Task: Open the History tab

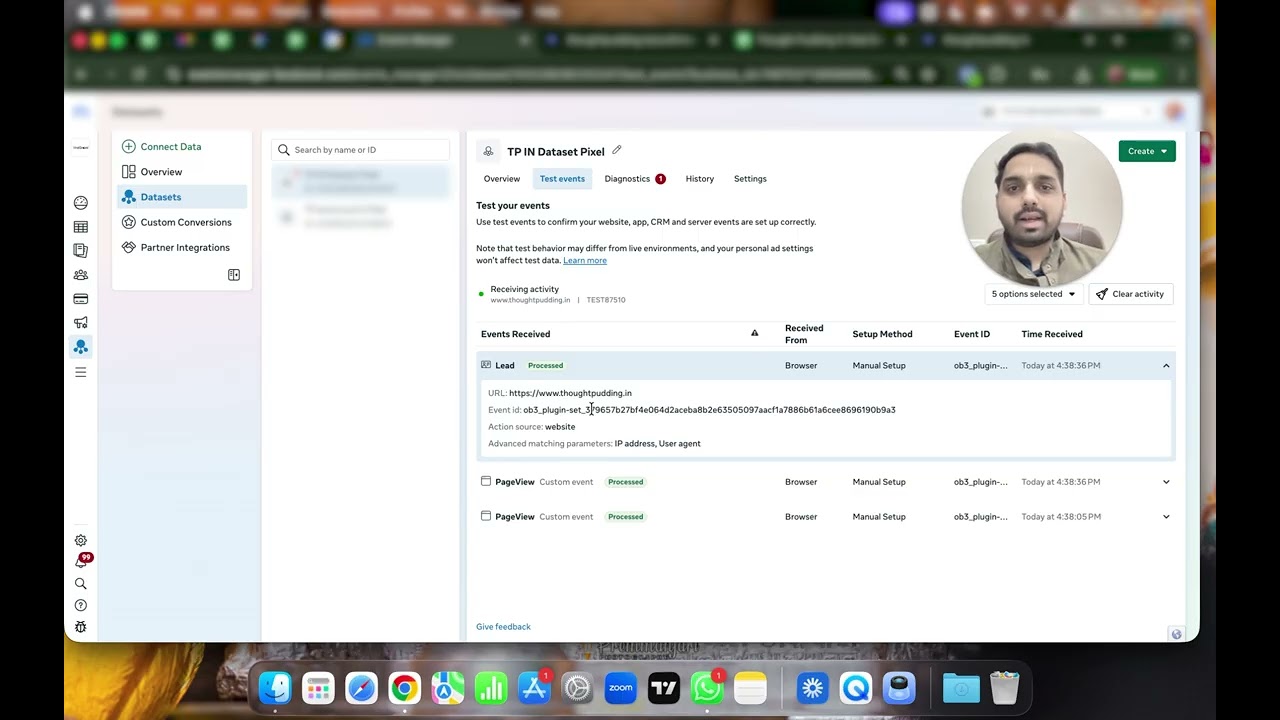Action: pyautogui.click(x=700, y=179)
